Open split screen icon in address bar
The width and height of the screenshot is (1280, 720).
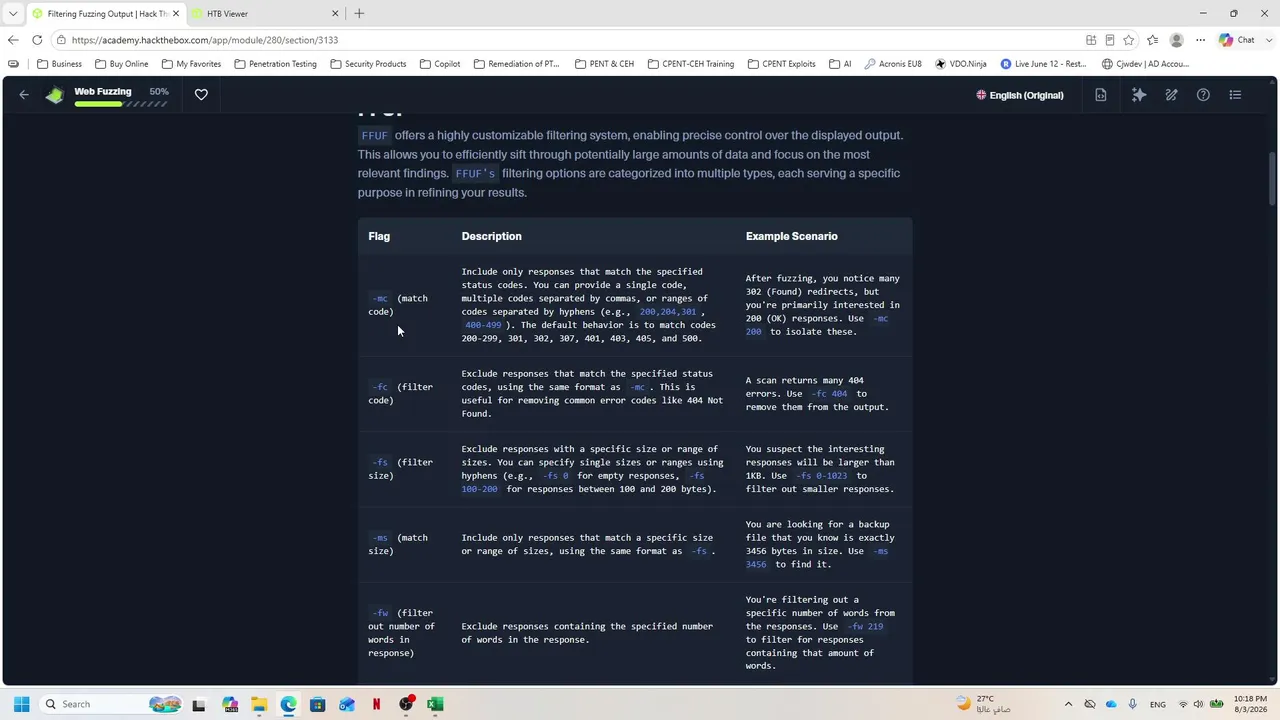point(1091,40)
